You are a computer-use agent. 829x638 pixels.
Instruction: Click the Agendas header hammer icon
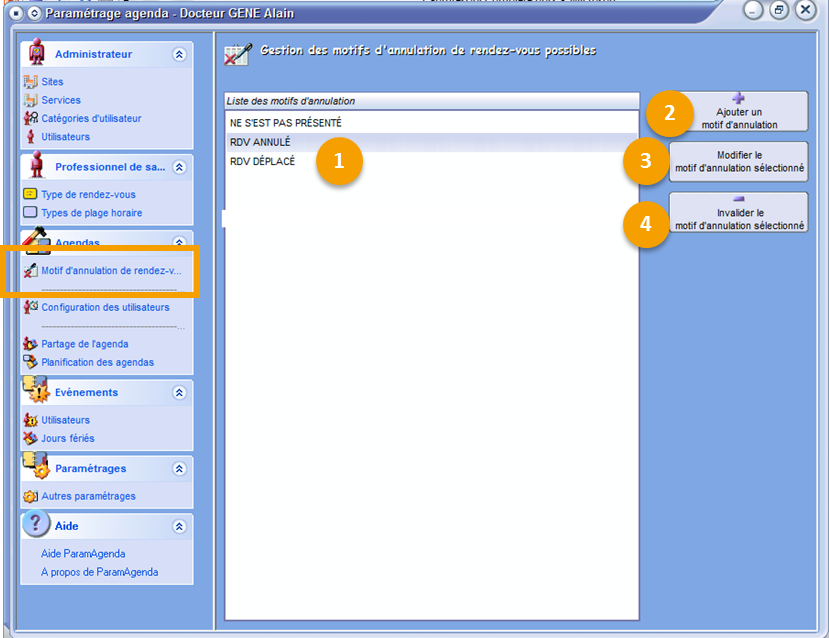pos(36,241)
